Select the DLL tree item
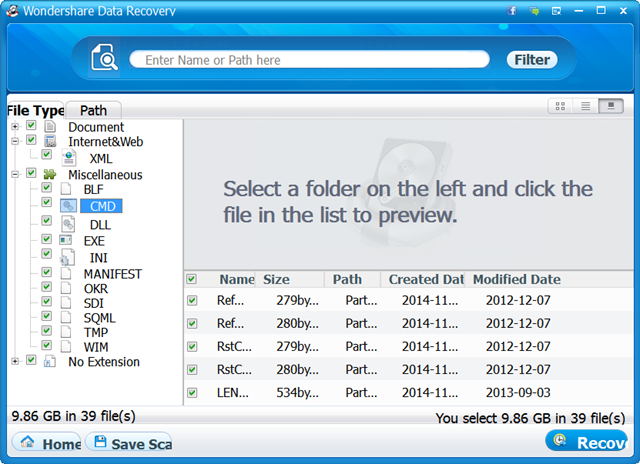Image resolution: width=640 pixels, height=464 pixels. [x=100, y=224]
